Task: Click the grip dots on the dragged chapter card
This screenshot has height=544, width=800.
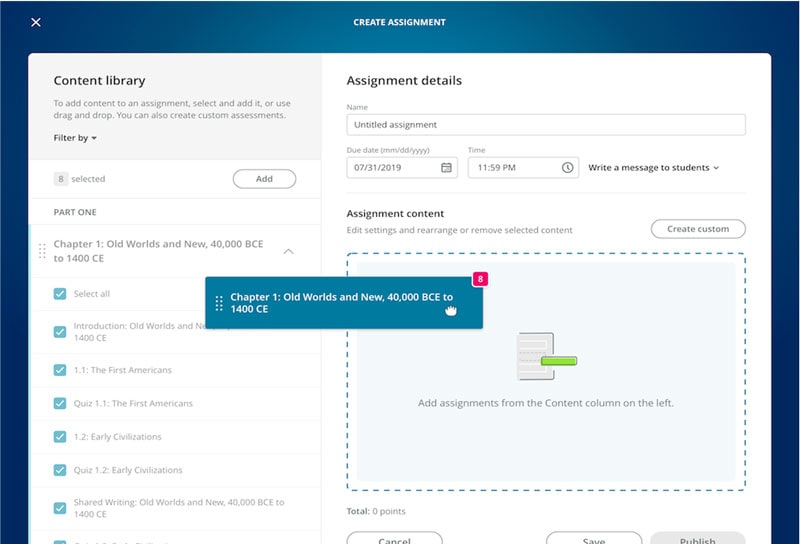Action: (x=219, y=303)
